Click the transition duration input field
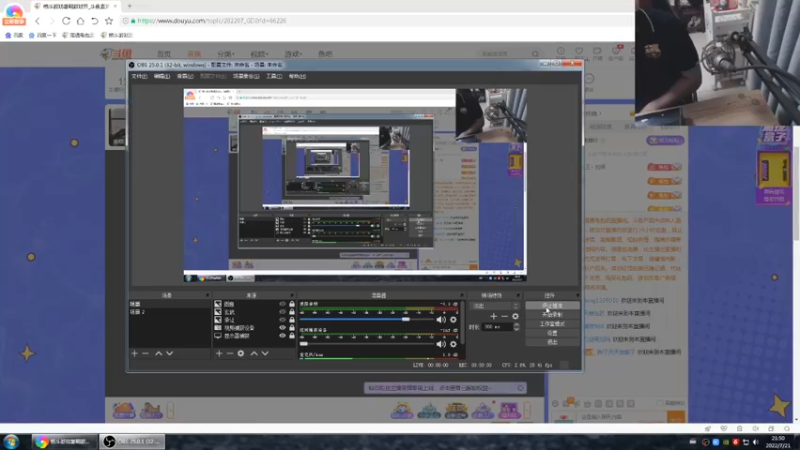Viewport: 800px width, 450px height. [497, 327]
